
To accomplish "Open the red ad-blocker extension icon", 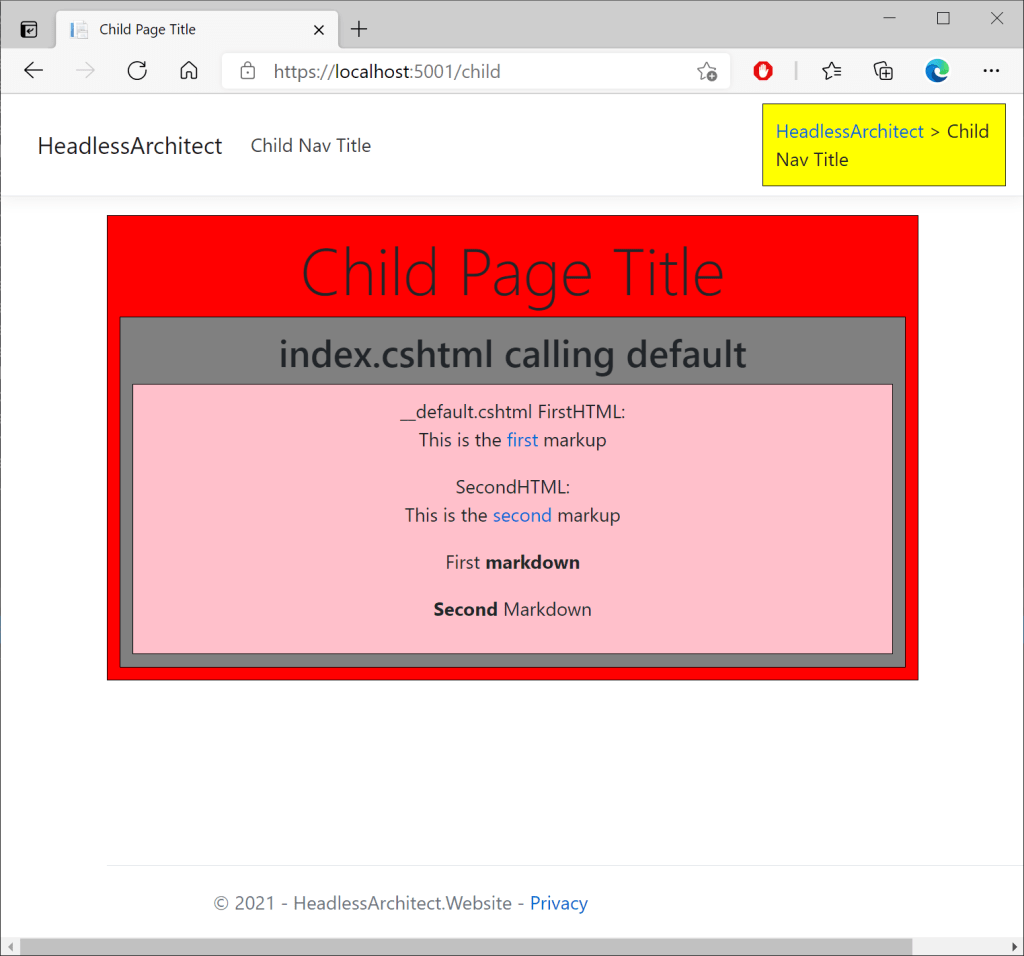I will point(763,71).
